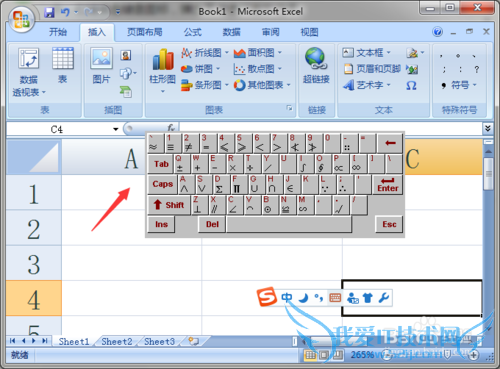The height and width of the screenshot is (369, 500).
Task: Save the workbook via quick access
Action: pyautogui.click(x=49, y=13)
